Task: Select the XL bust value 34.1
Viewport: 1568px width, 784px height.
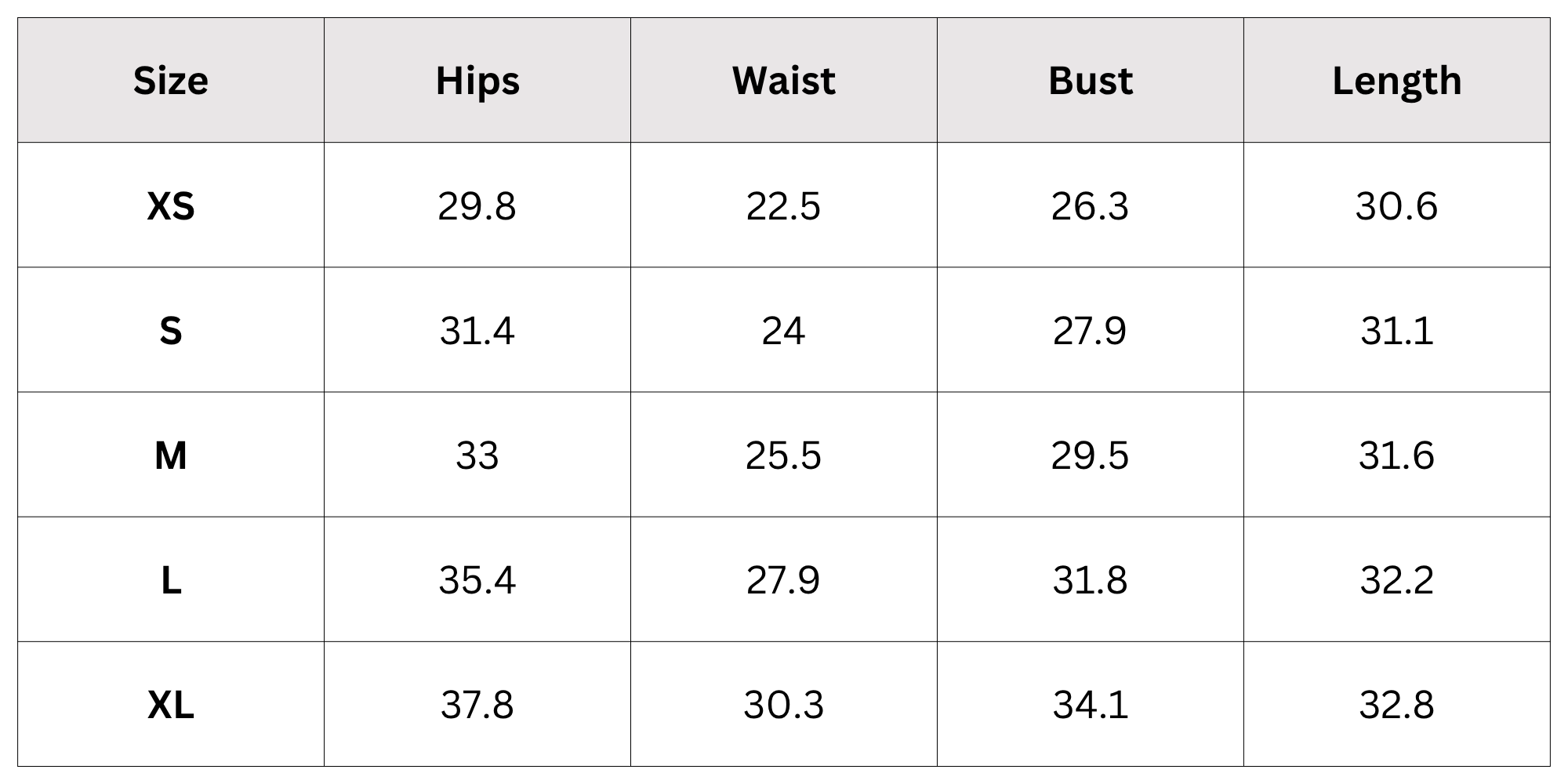Action: (x=1091, y=706)
